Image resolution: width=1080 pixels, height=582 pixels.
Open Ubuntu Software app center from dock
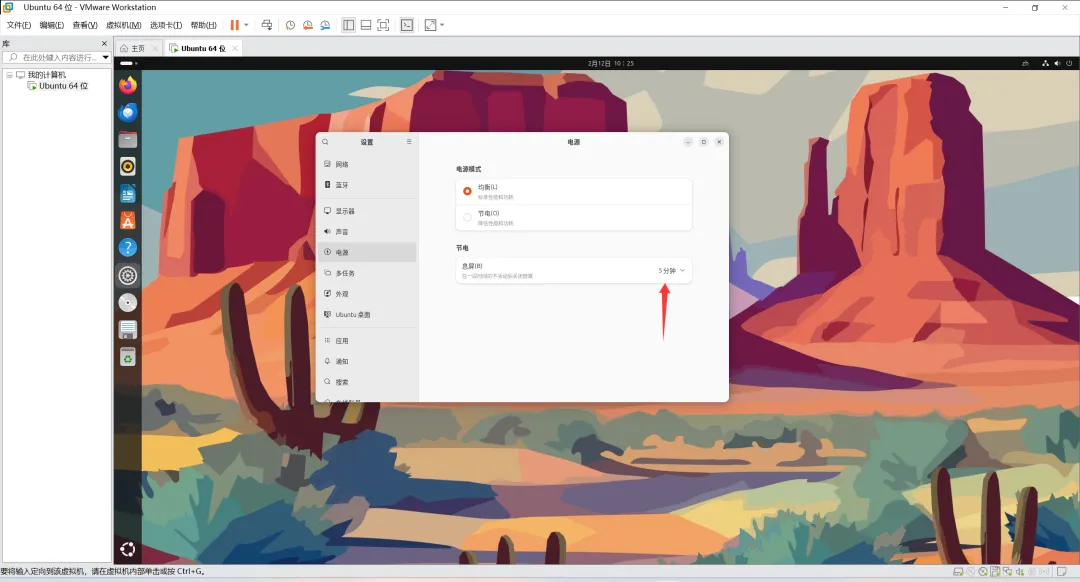tap(127, 221)
